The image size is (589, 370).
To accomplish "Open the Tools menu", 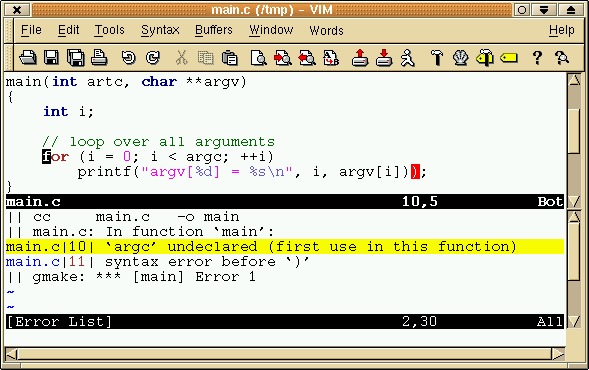I will pos(109,30).
